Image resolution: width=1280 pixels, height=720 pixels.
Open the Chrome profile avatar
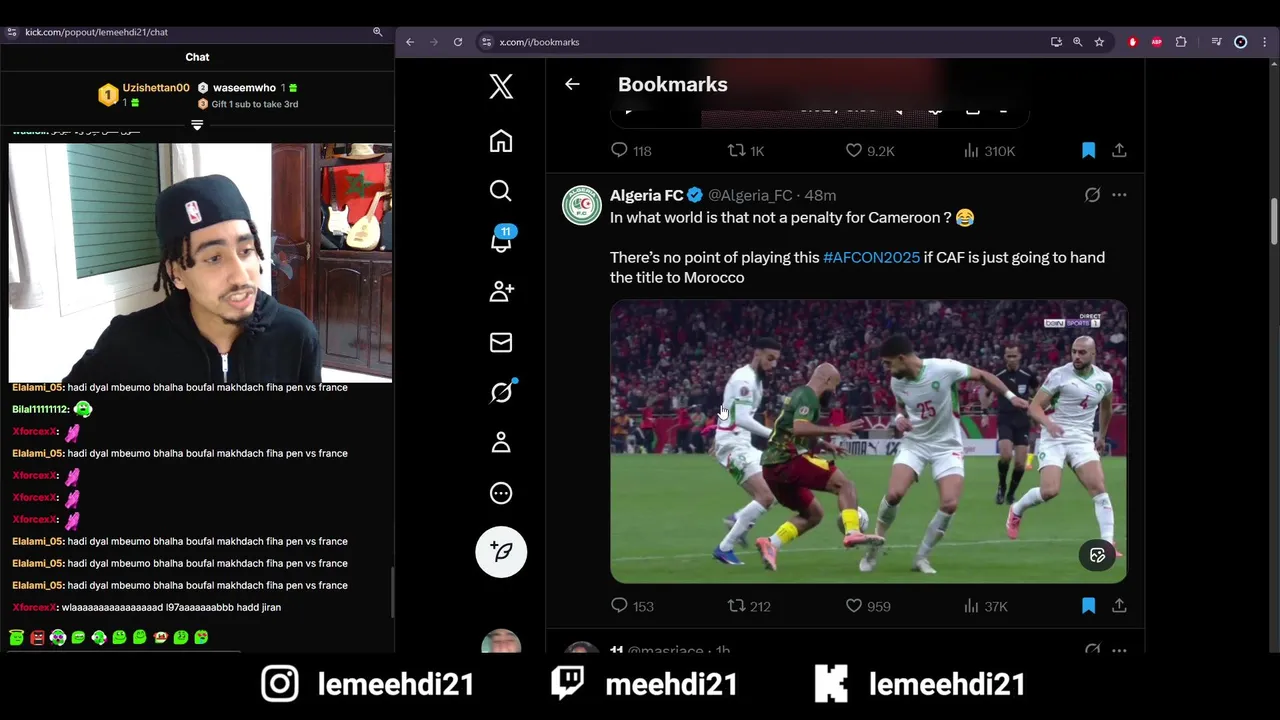(1241, 42)
